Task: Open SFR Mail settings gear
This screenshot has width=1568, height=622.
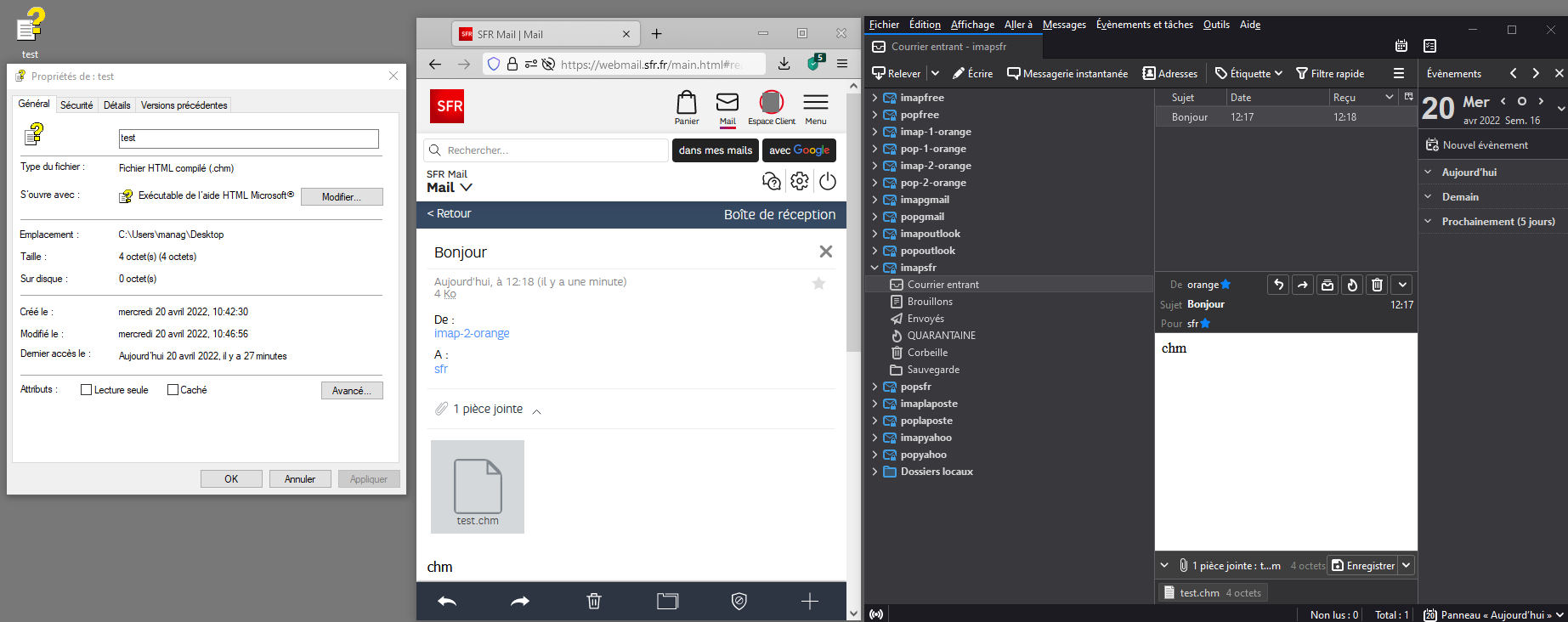Action: point(800,181)
